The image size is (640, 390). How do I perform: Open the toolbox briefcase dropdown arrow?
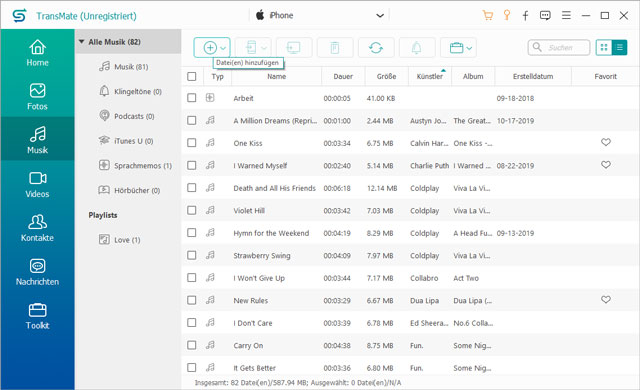point(469,48)
